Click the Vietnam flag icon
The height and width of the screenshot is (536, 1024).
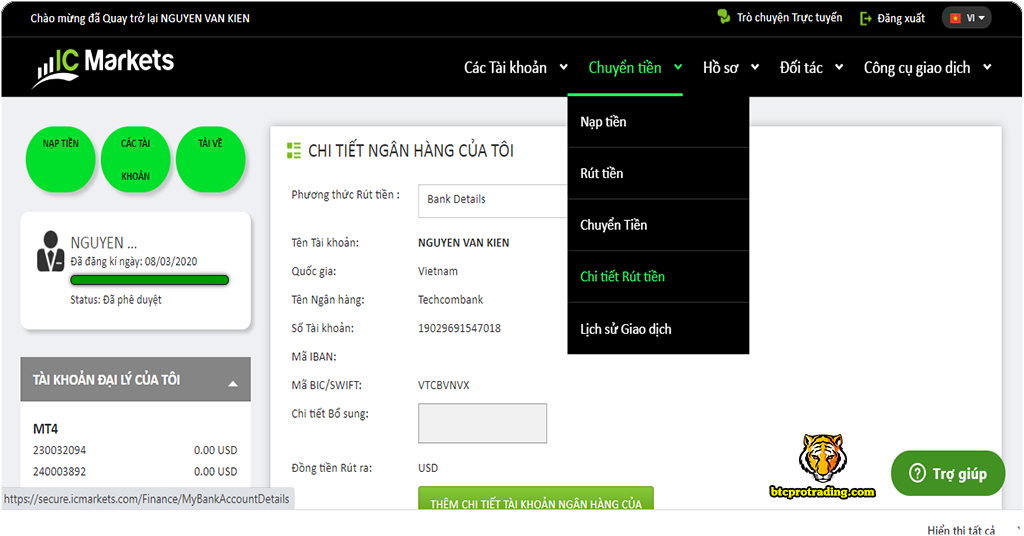tap(955, 18)
